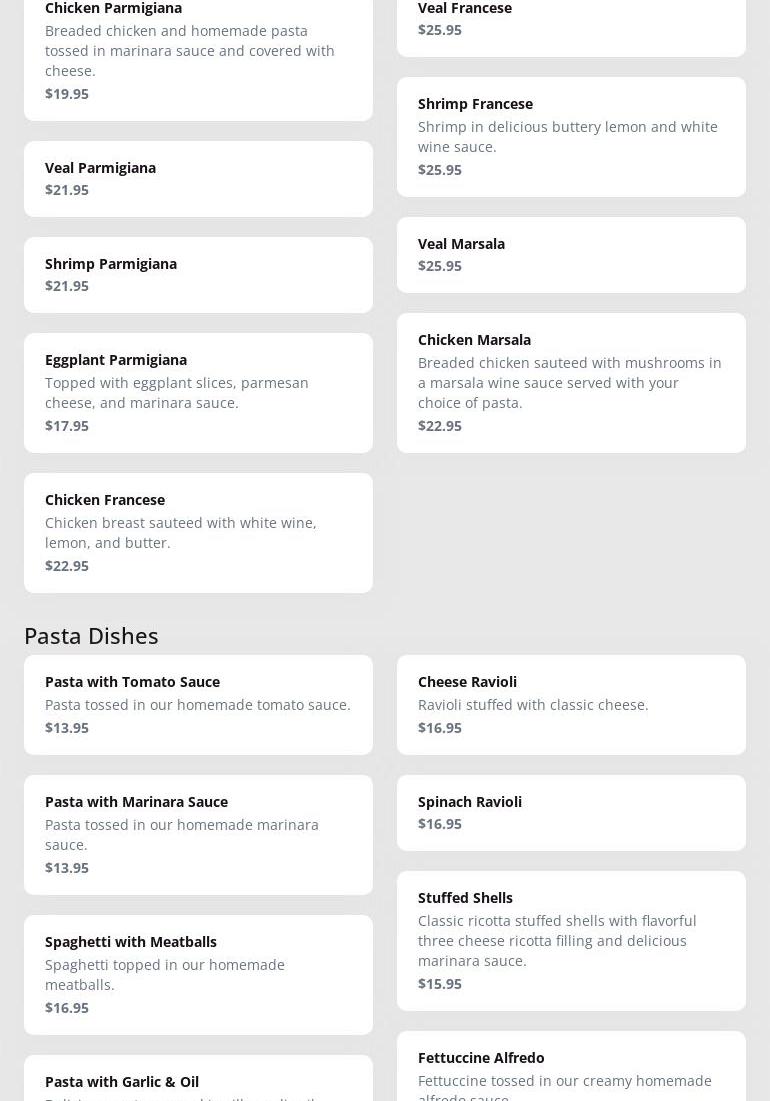Image resolution: width=770 pixels, height=1101 pixels.
Task: Select Pasta with Tomato Sauce
Action: pyautogui.click(x=198, y=705)
